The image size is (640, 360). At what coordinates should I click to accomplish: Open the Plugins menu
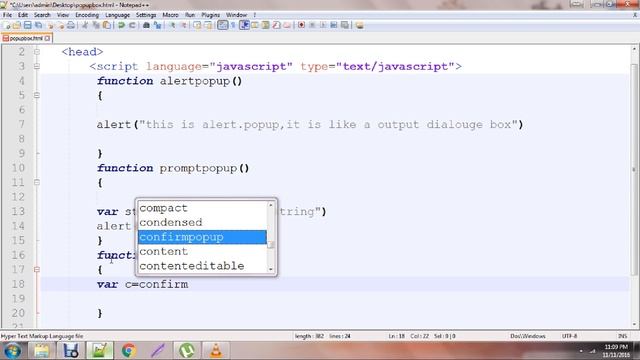click(x=210, y=15)
